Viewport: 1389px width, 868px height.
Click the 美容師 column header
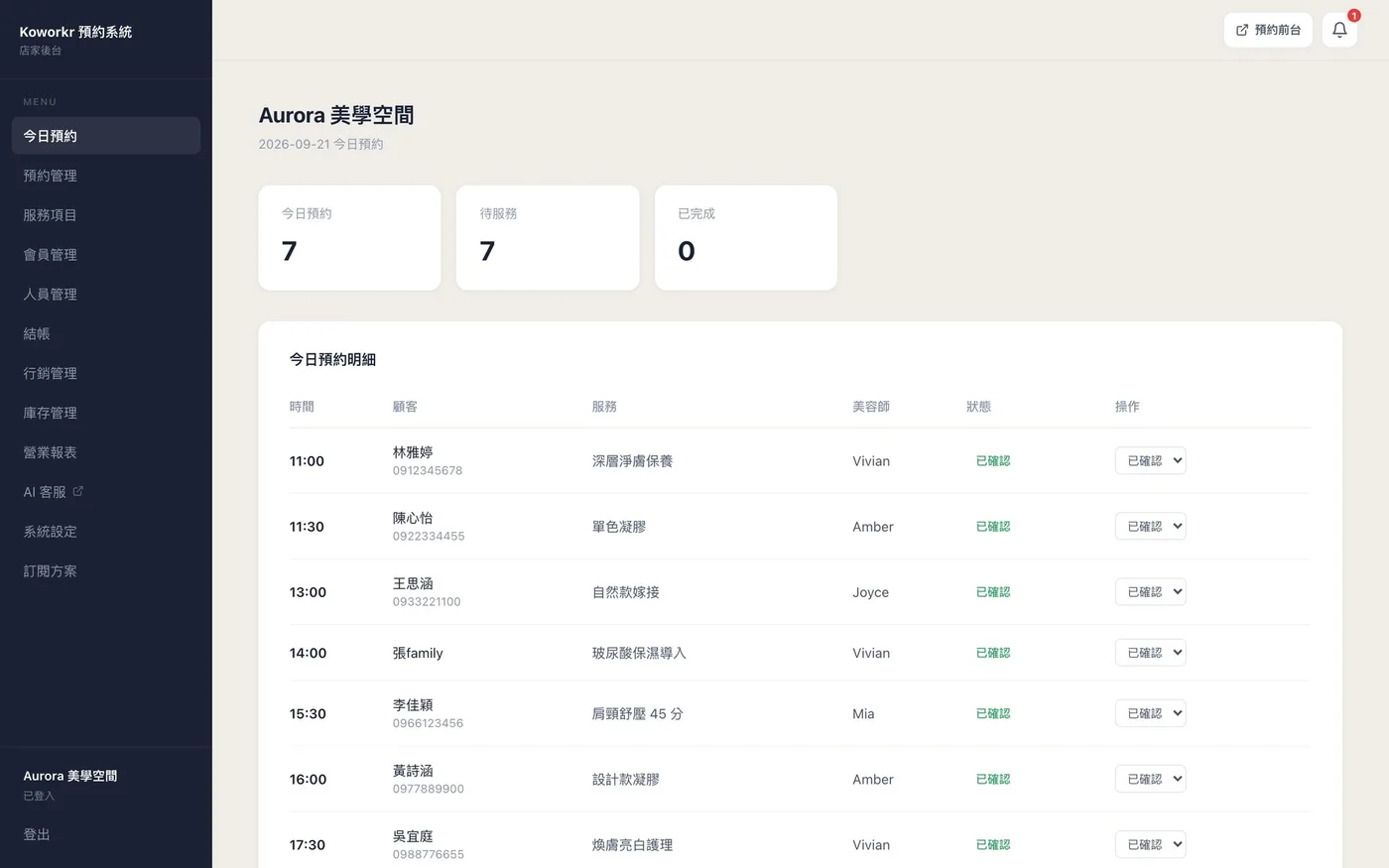point(871,407)
